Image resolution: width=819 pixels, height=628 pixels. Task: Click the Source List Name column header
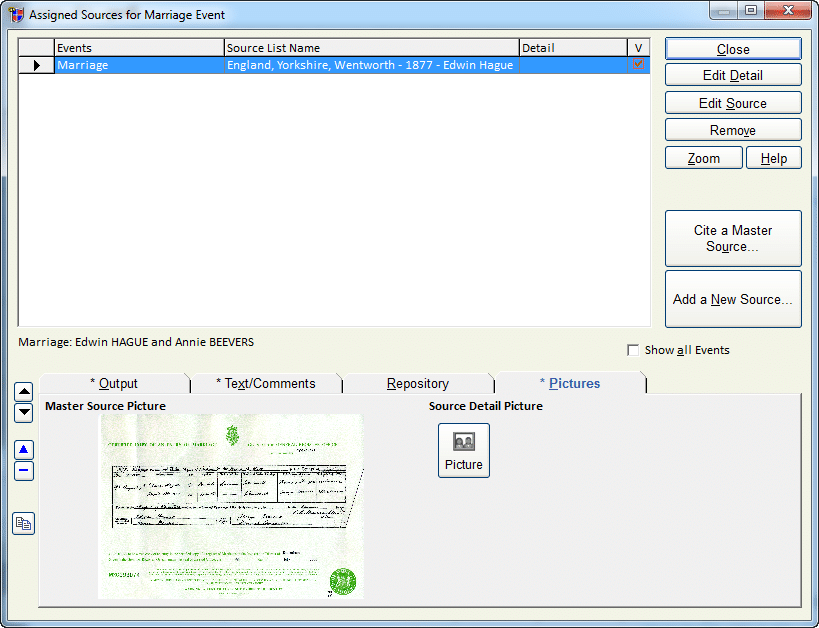(372, 48)
